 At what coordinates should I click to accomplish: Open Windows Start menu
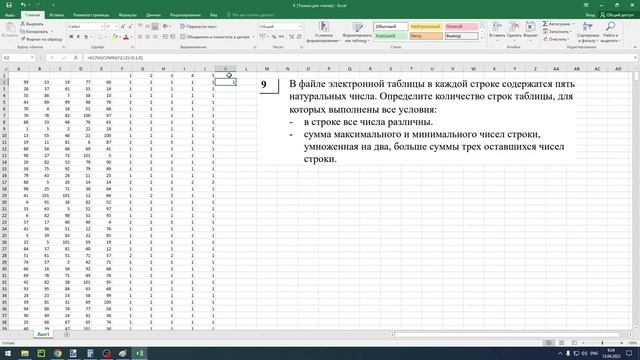pos(8,353)
